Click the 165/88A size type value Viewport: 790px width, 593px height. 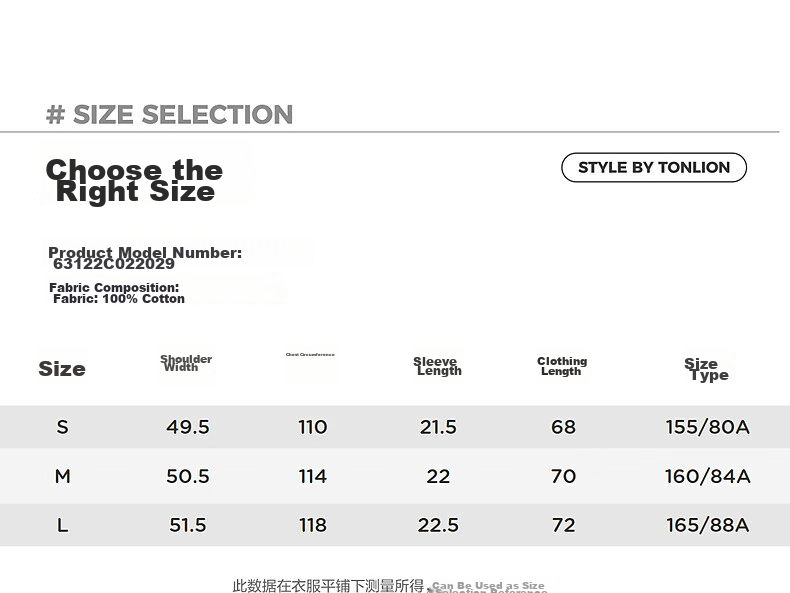[707, 525]
